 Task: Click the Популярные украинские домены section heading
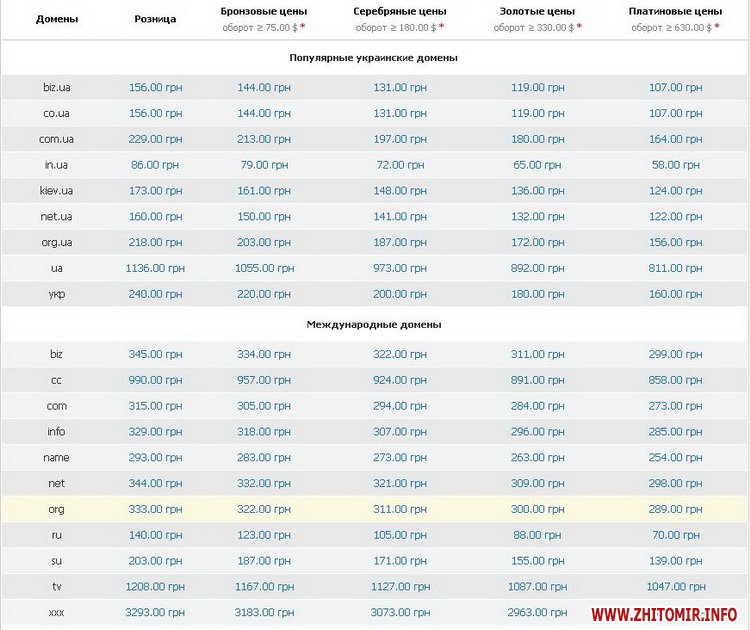[x=373, y=58]
